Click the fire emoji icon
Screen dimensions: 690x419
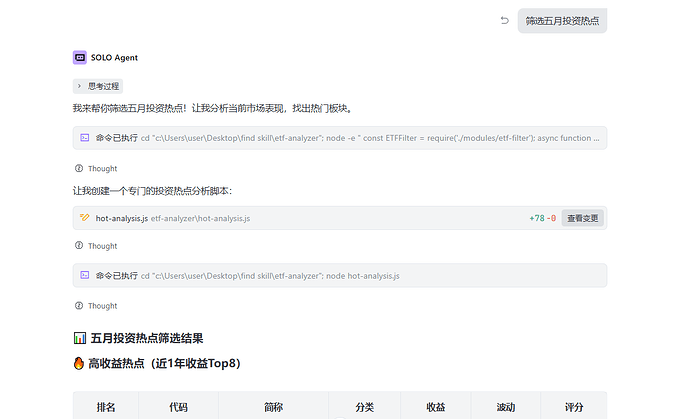click(x=79, y=363)
